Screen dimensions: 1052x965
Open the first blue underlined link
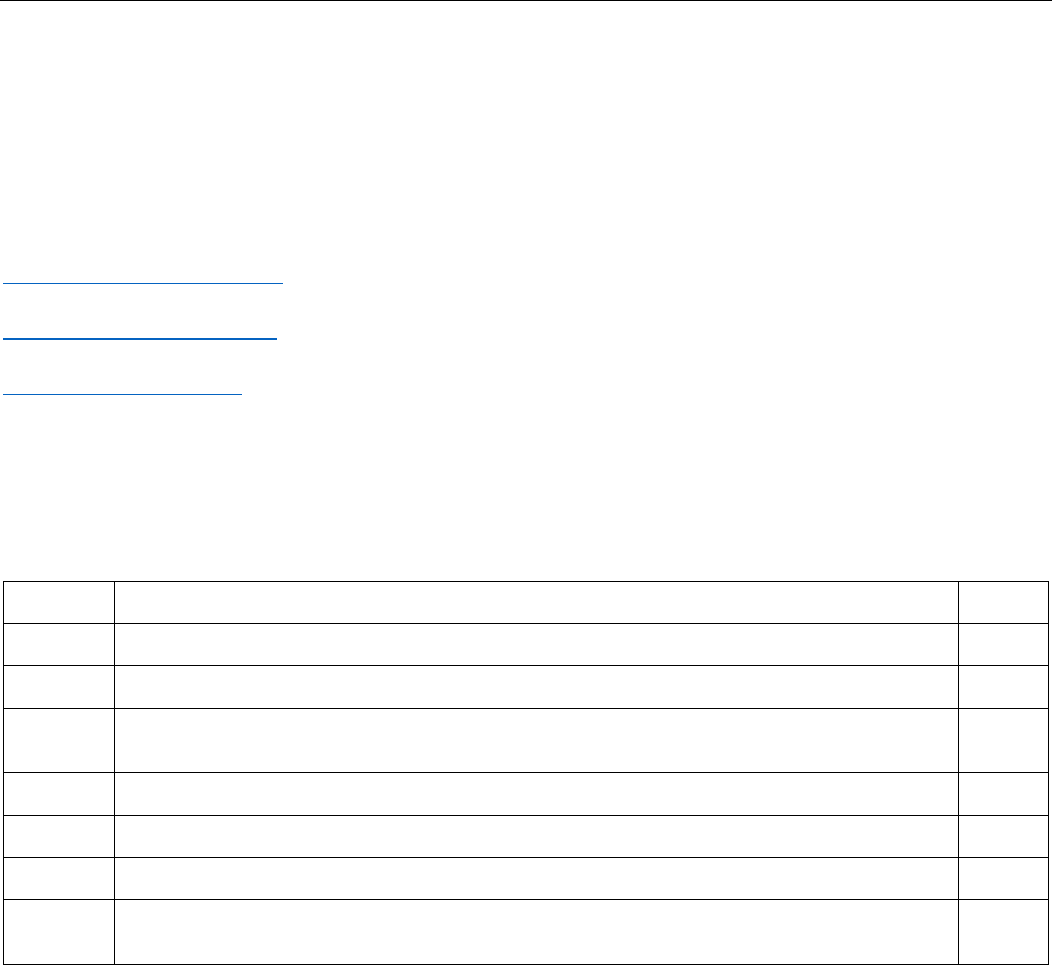144,282
